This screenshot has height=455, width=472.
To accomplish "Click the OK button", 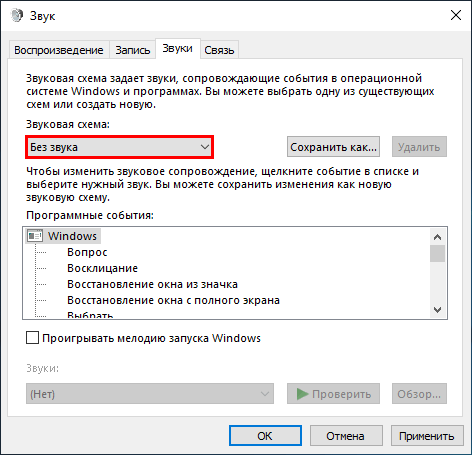I will pos(265,435).
